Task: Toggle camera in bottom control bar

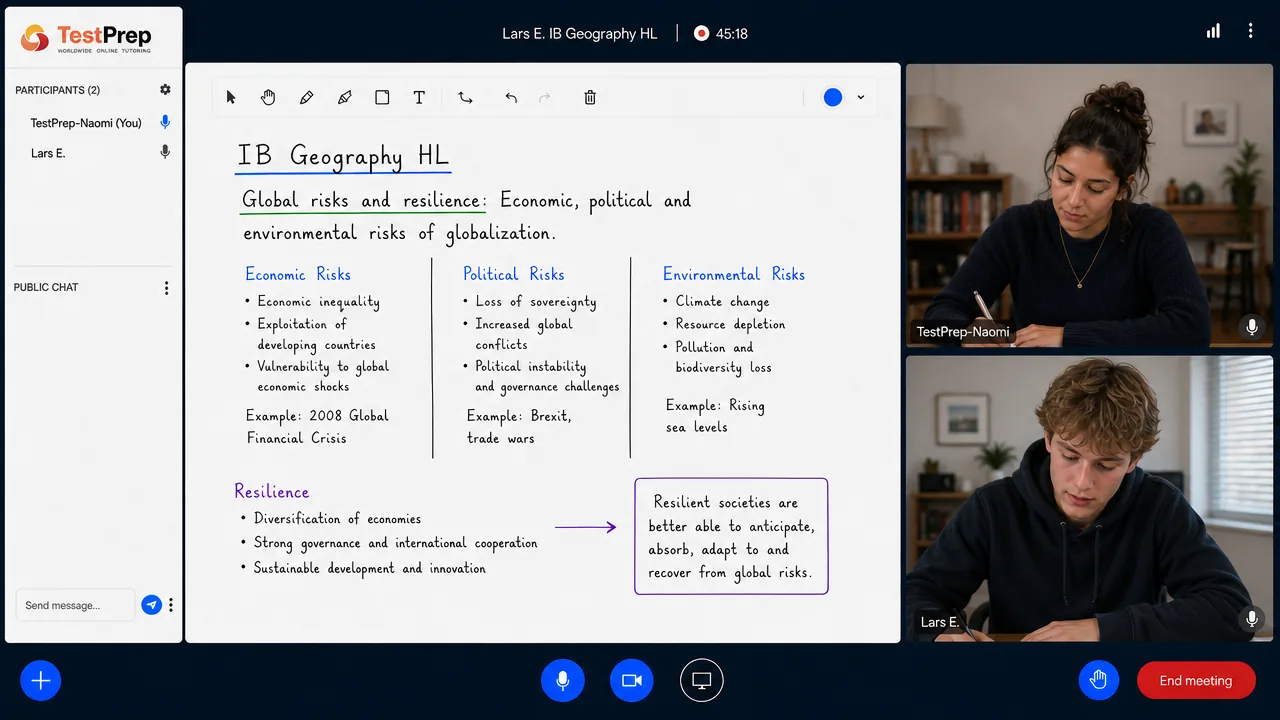Action: [x=632, y=681]
